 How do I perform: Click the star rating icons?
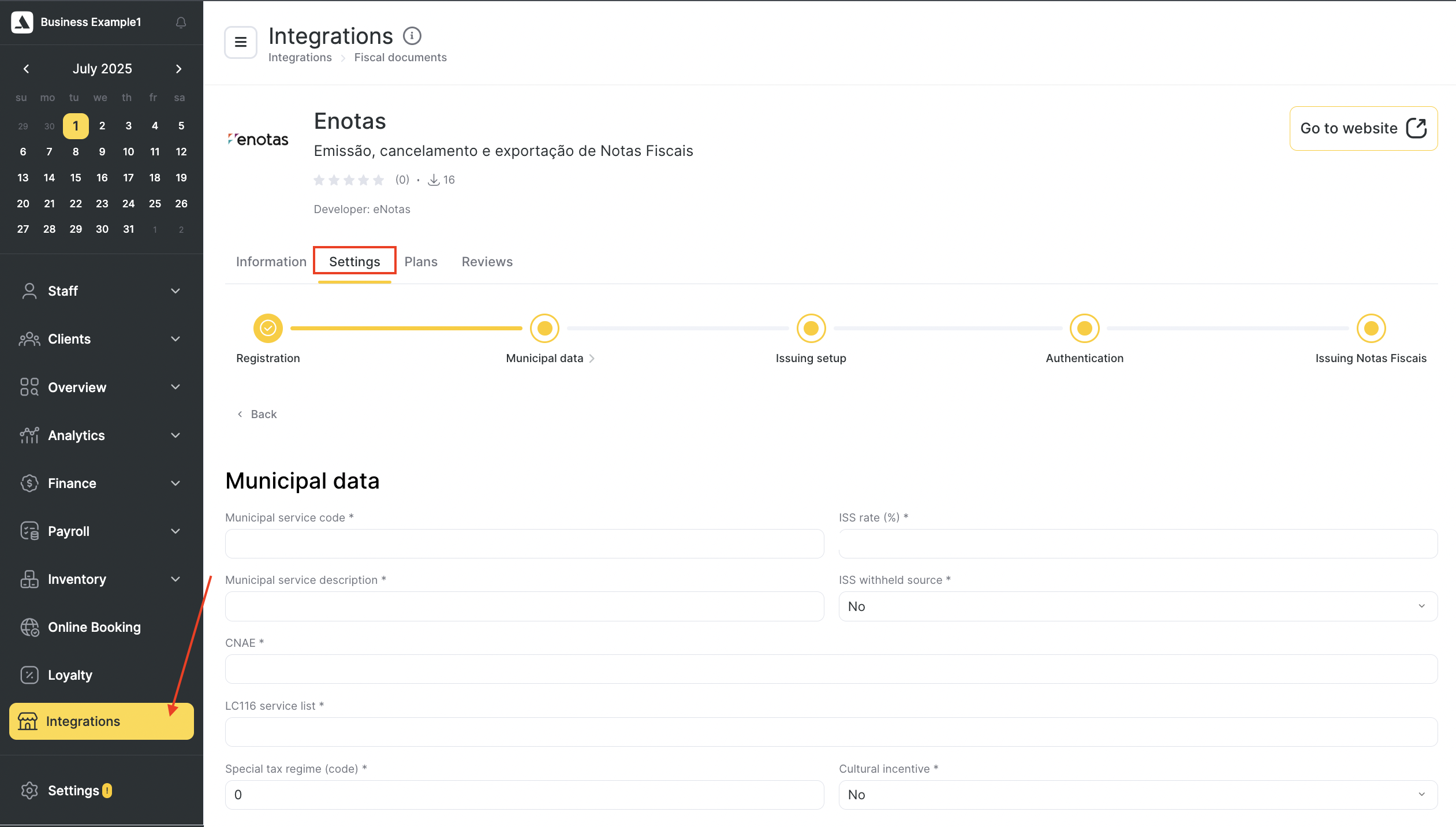click(349, 180)
